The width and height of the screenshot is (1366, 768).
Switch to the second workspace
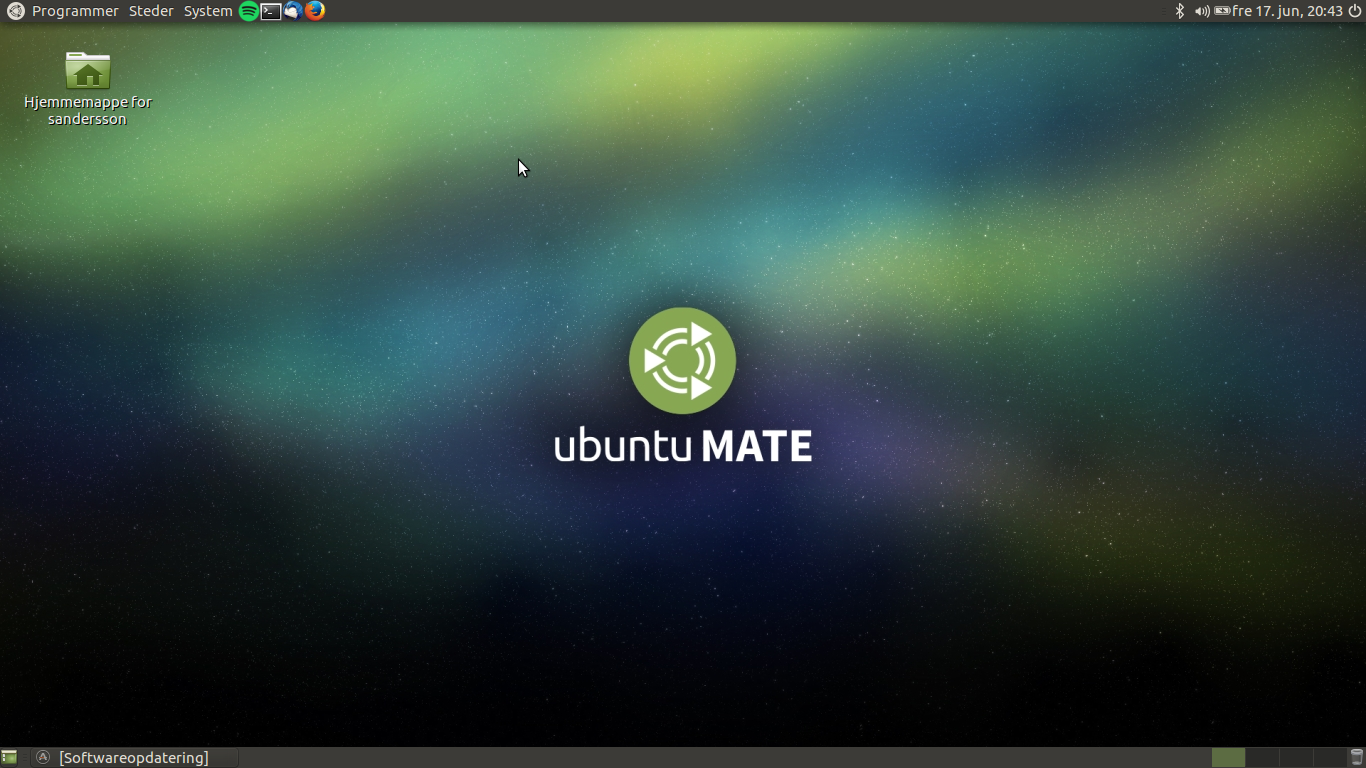pyautogui.click(x=1262, y=757)
